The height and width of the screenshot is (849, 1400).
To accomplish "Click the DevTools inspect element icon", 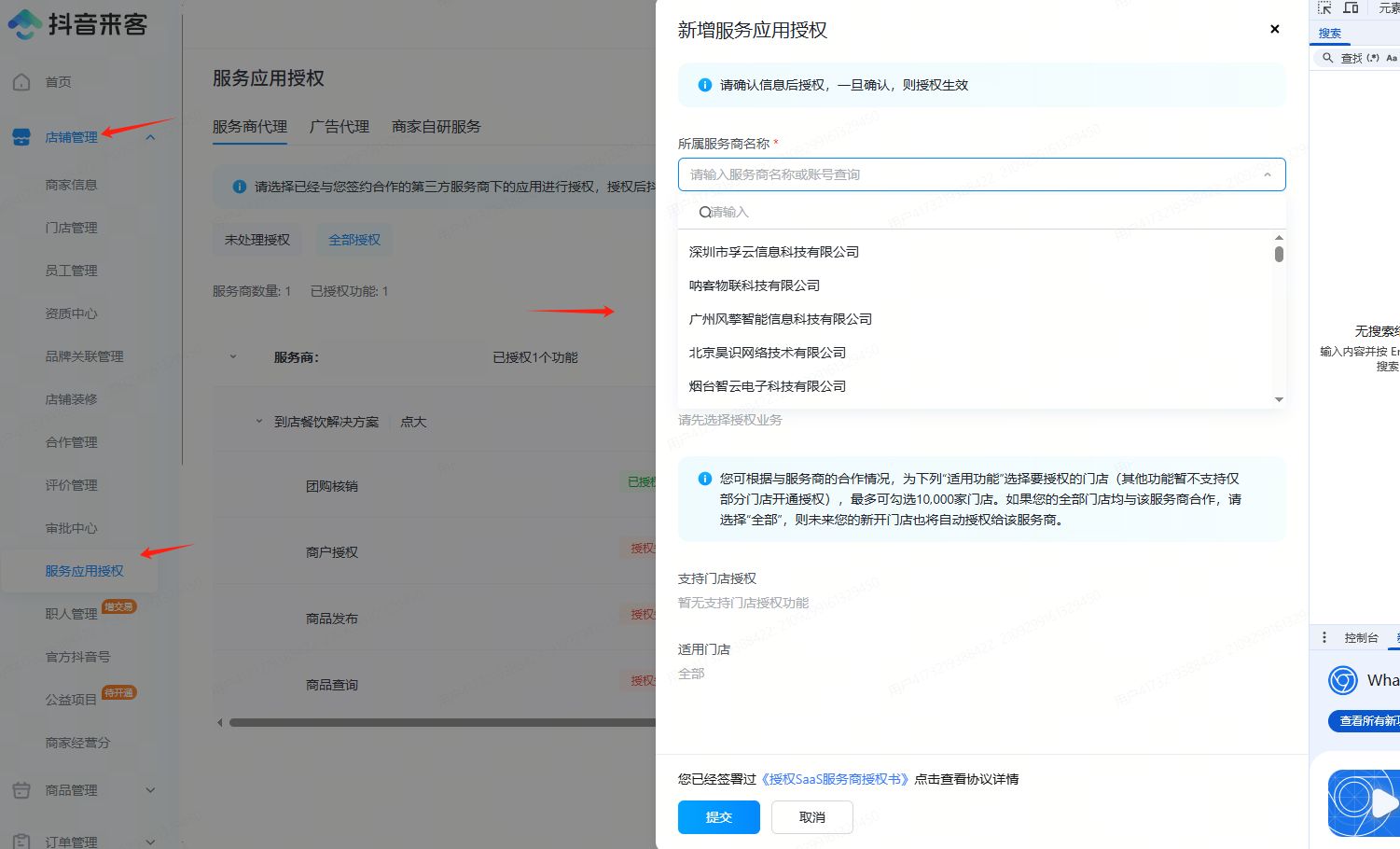I will [1324, 8].
